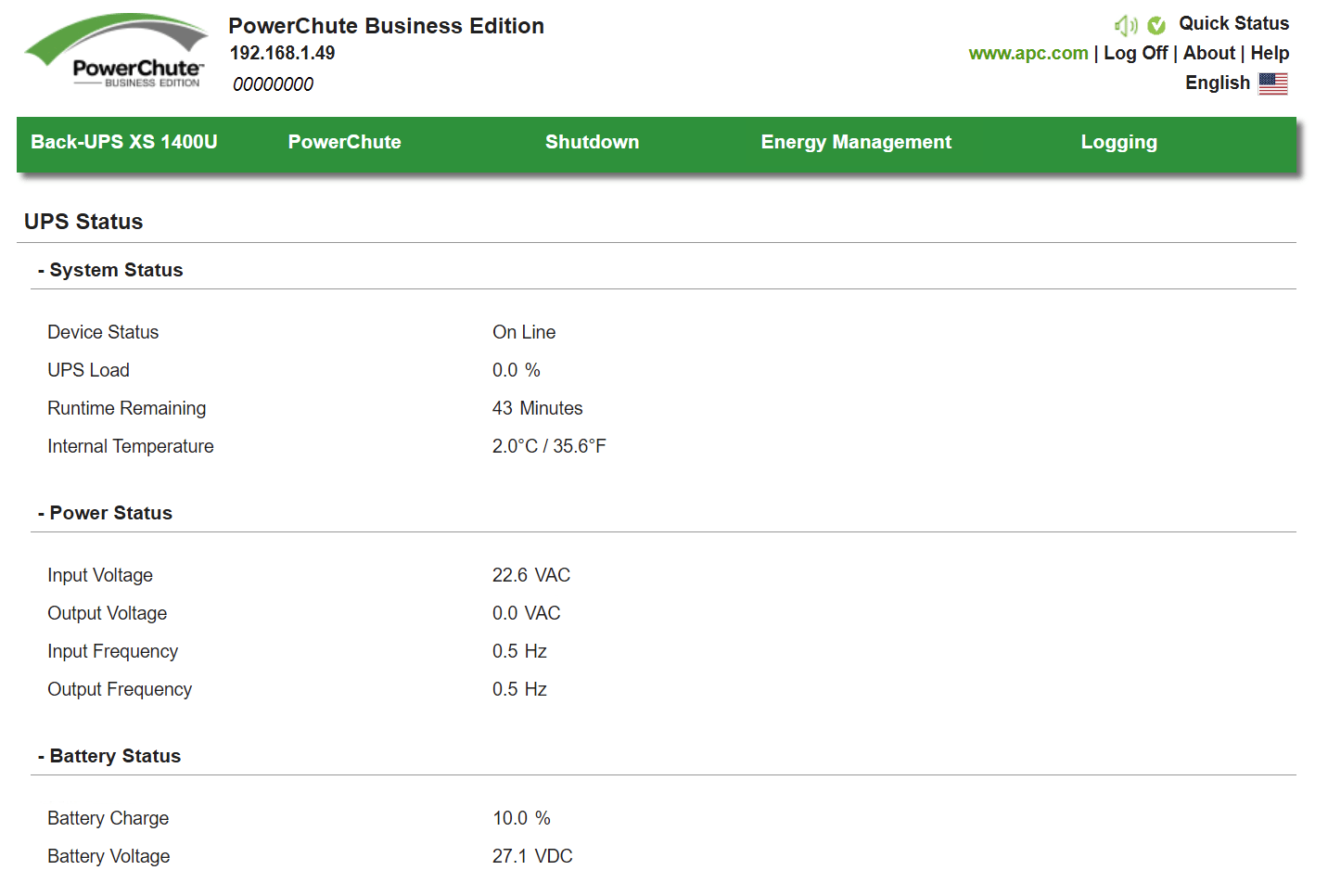The image size is (1328, 896).
Task: Click the 27.1 VDC value
Action: click(x=532, y=856)
